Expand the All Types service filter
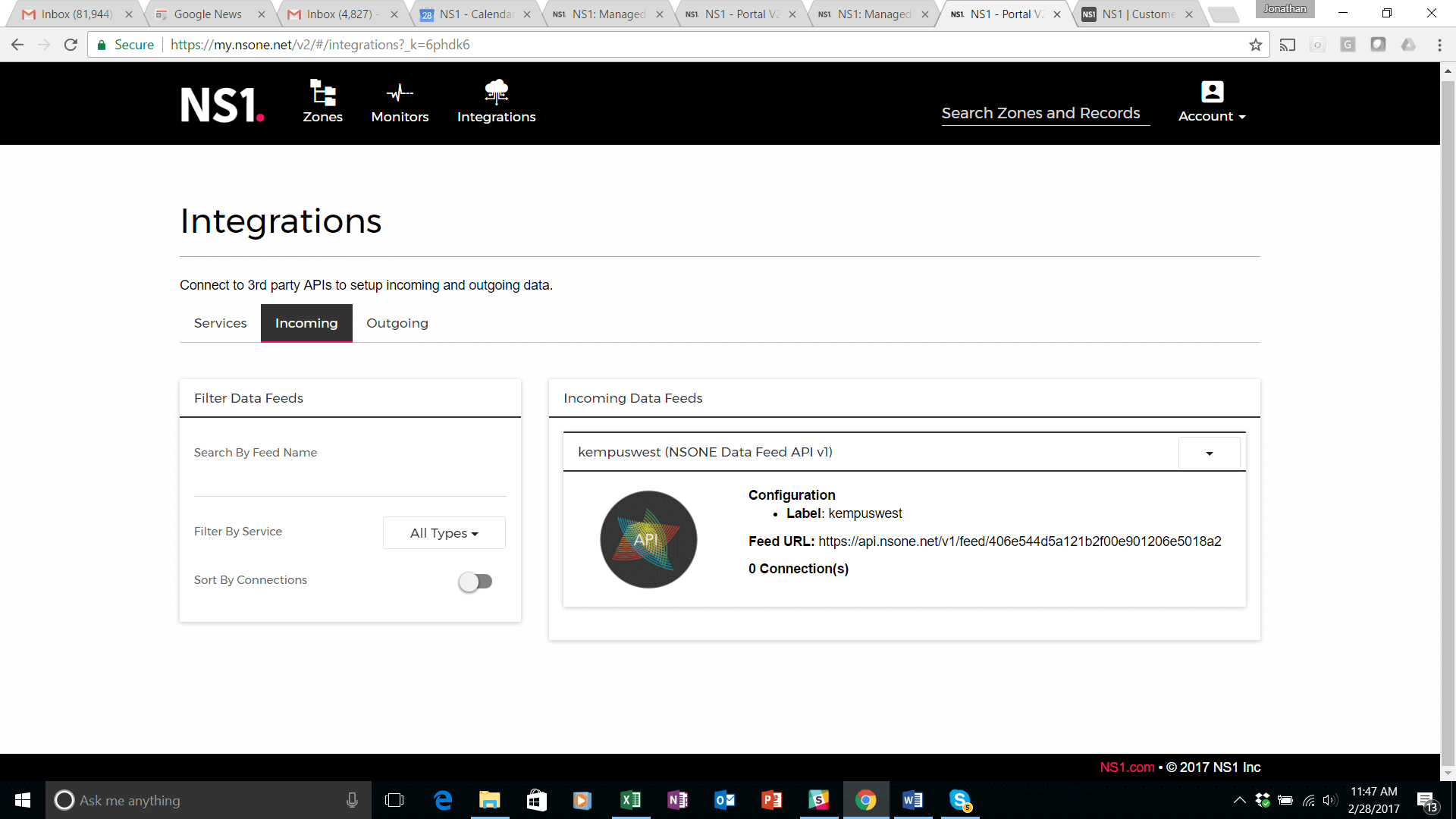Image resolution: width=1456 pixels, height=819 pixels. (x=444, y=533)
